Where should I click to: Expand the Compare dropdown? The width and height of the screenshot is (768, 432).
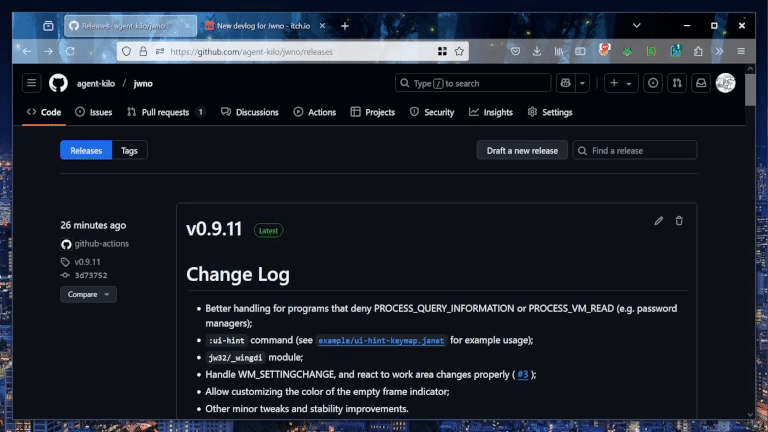point(88,294)
